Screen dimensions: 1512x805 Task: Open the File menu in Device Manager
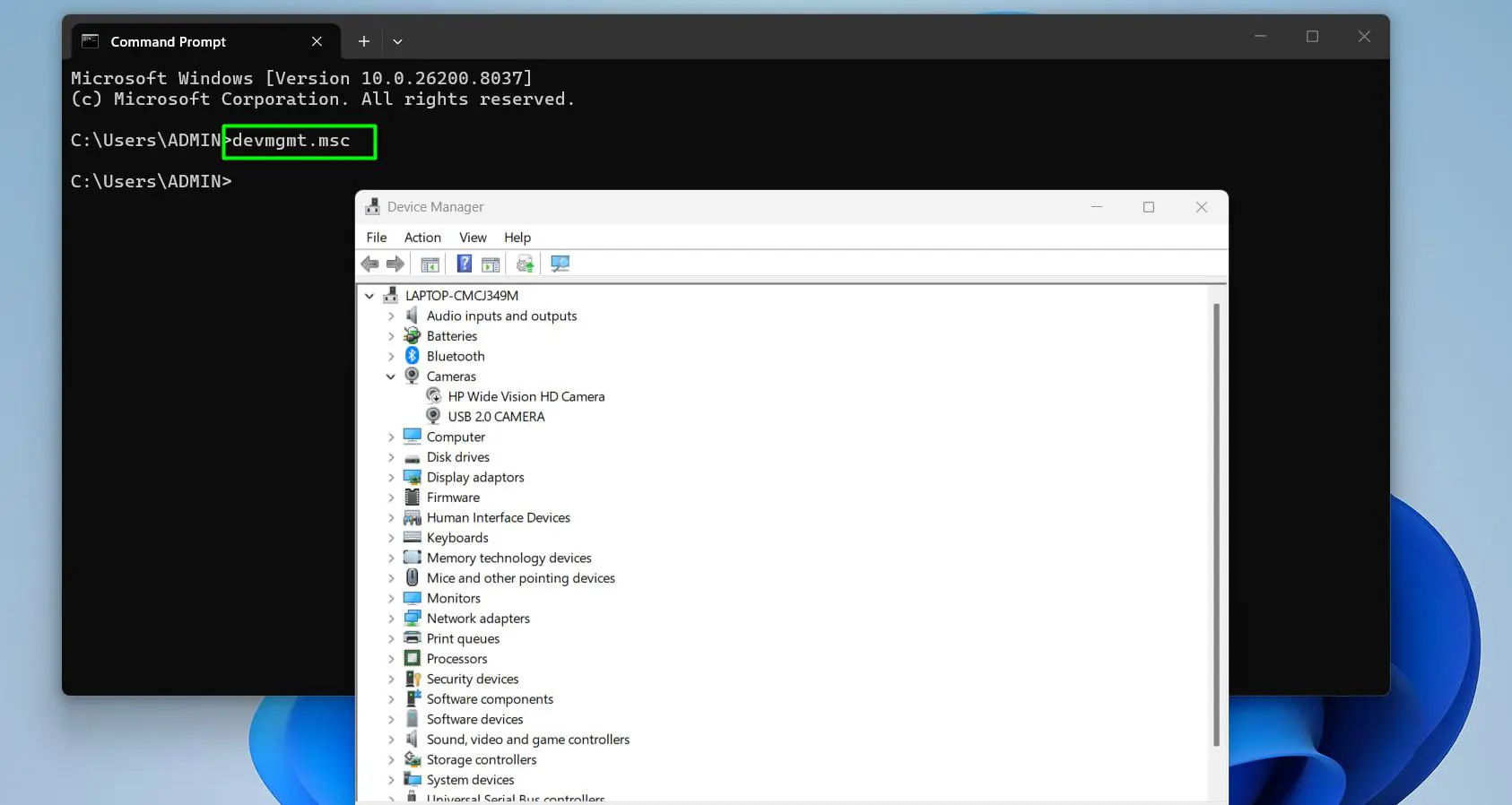pyautogui.click(x=377, y=237)
